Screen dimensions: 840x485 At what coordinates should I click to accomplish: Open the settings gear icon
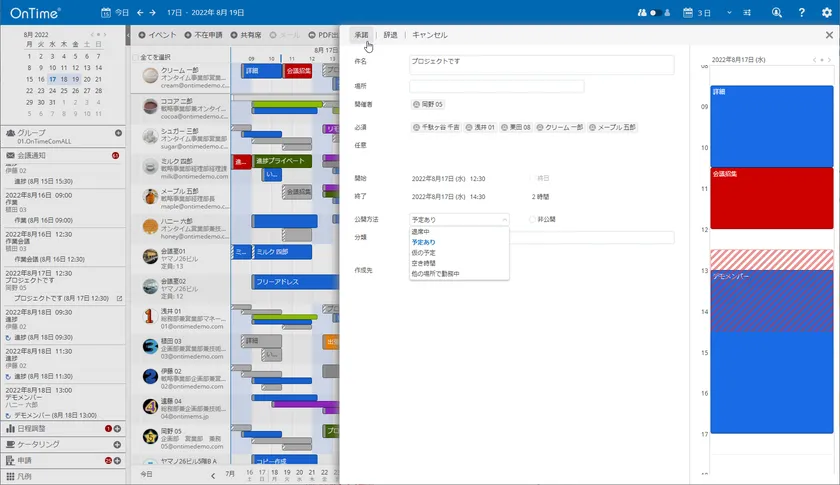point(826,12)
